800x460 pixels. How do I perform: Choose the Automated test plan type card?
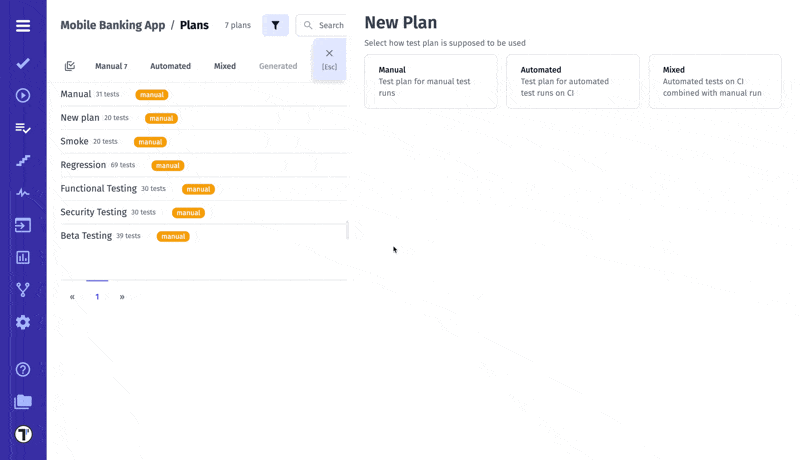coord(572,81)
